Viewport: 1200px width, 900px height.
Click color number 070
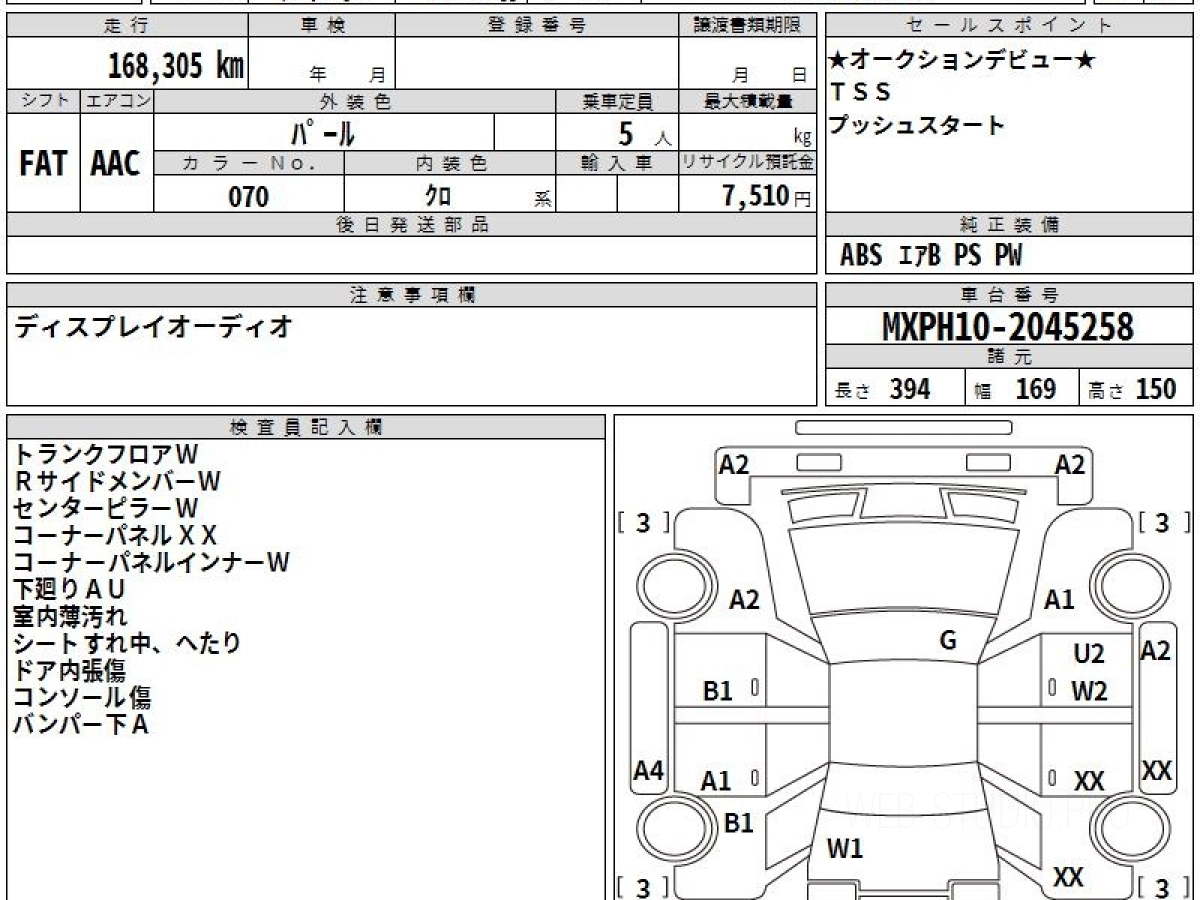pyautogui.click(x=249, y=197)
